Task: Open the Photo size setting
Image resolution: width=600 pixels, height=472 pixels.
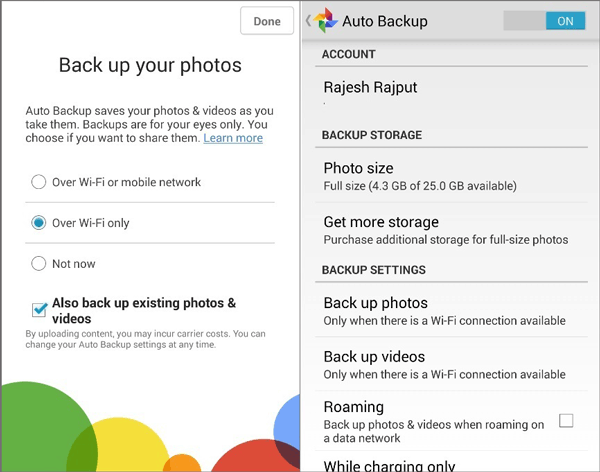Action: [451, 176]
